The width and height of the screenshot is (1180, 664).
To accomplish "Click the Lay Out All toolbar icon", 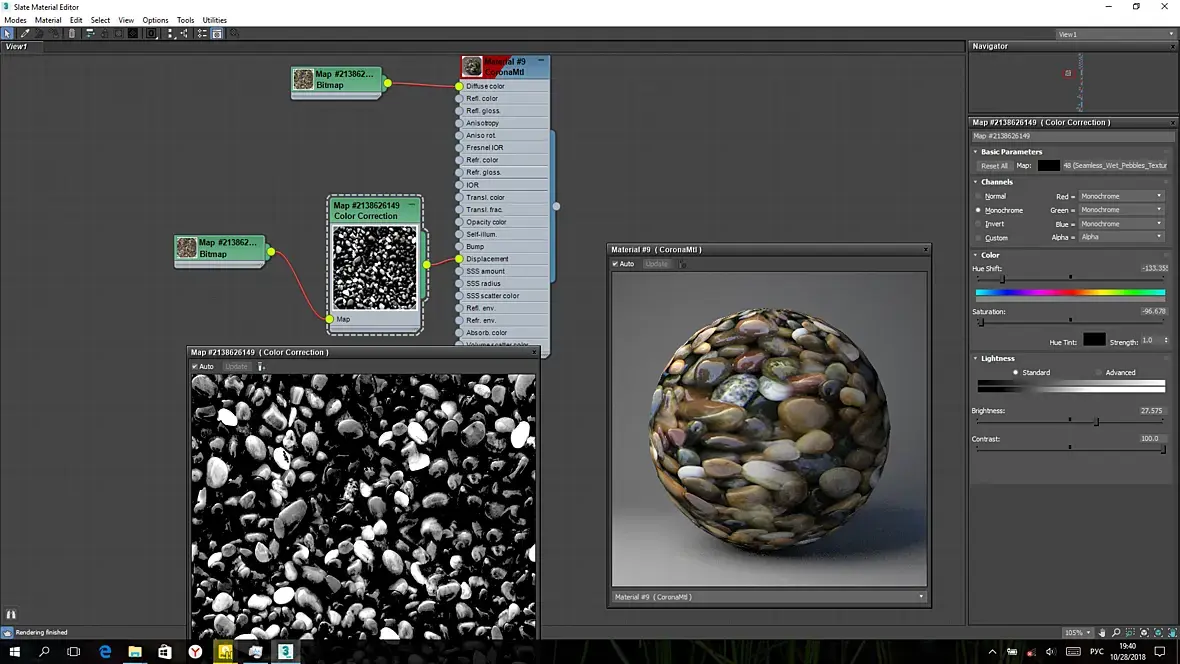I will point(170,33).
